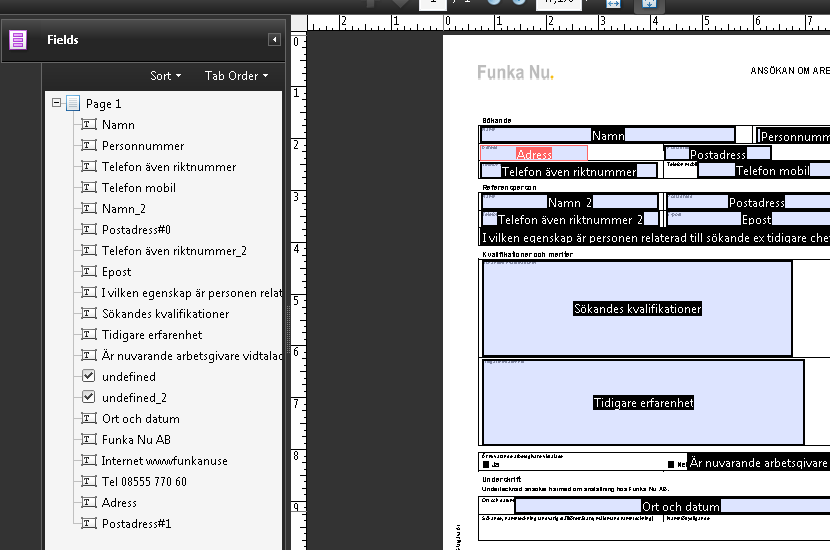Click the purple Fields panel icon
The image size is (830, 550).
point(17,40)
